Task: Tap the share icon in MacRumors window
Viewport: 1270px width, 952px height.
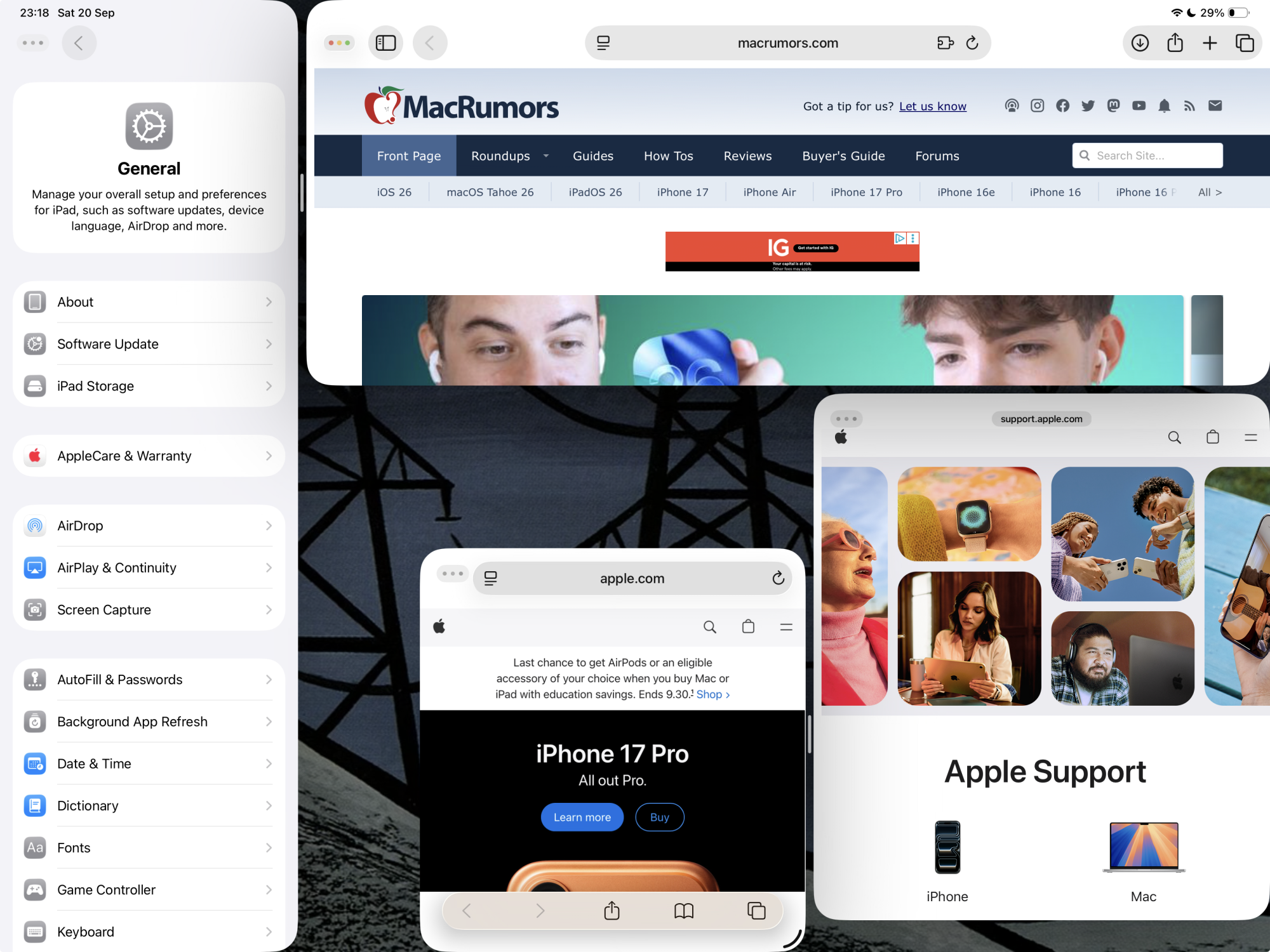Action: coord(1175,43)
